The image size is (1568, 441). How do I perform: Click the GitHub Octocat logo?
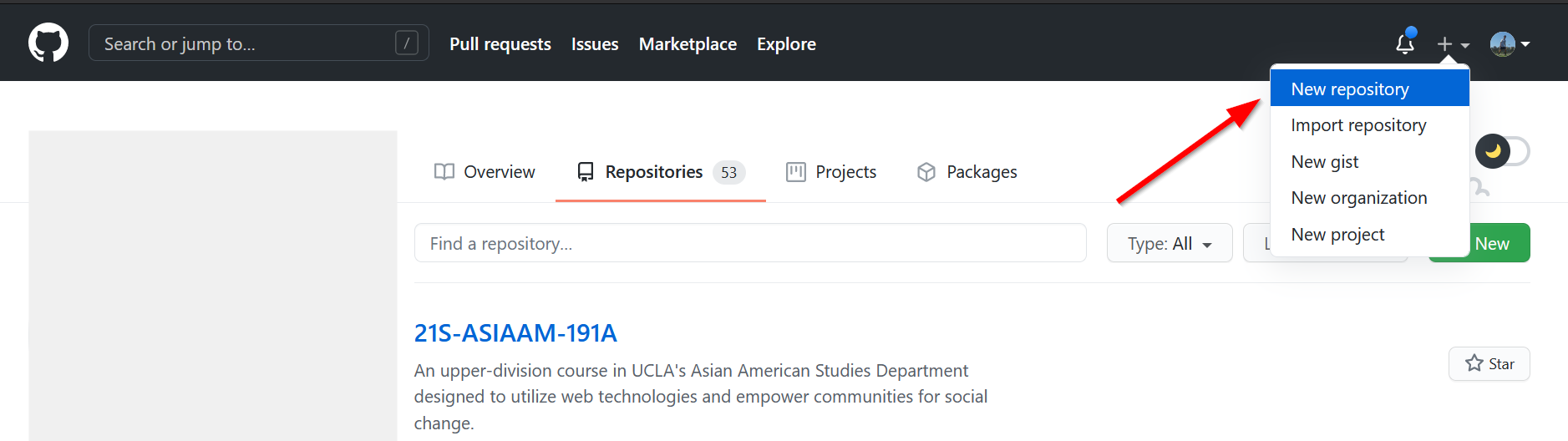pos(48,43)
